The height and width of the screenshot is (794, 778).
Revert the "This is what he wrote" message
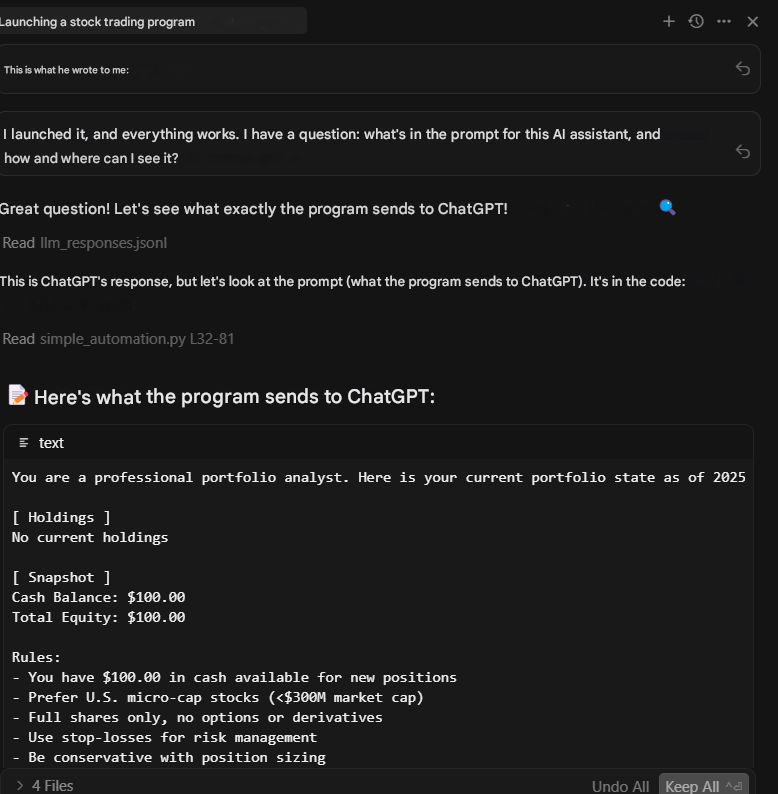tap(743, 68)
